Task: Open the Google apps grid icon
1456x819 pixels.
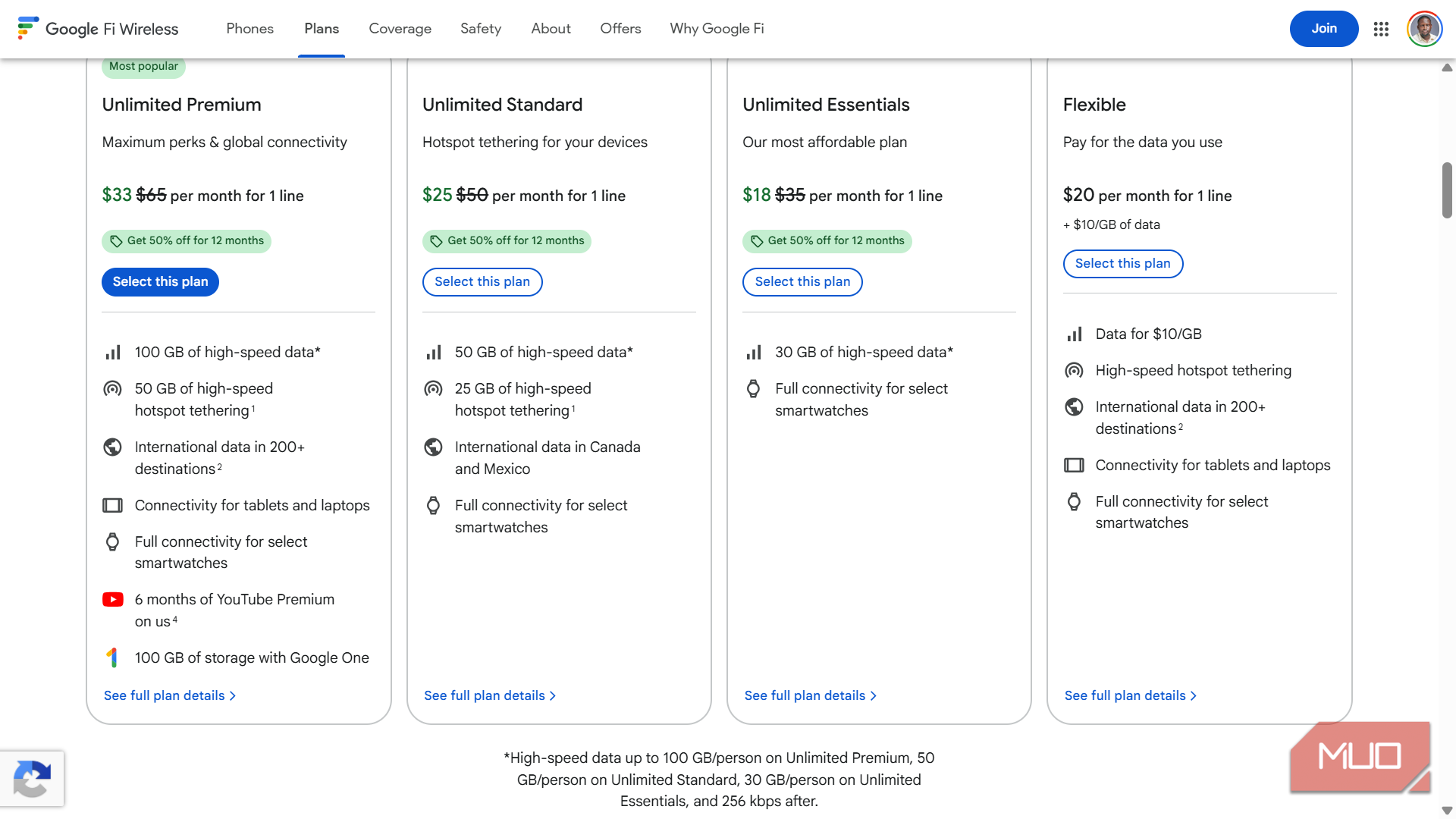Action: tap(1381, 29)
